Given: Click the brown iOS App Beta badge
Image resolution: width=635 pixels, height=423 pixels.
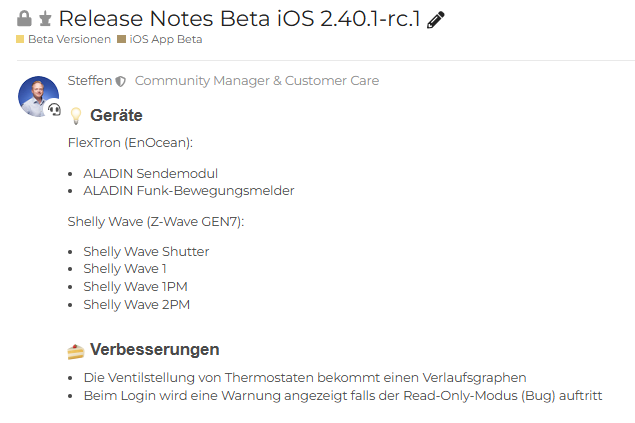Looking at the screenshot, I should pos(122,39).
